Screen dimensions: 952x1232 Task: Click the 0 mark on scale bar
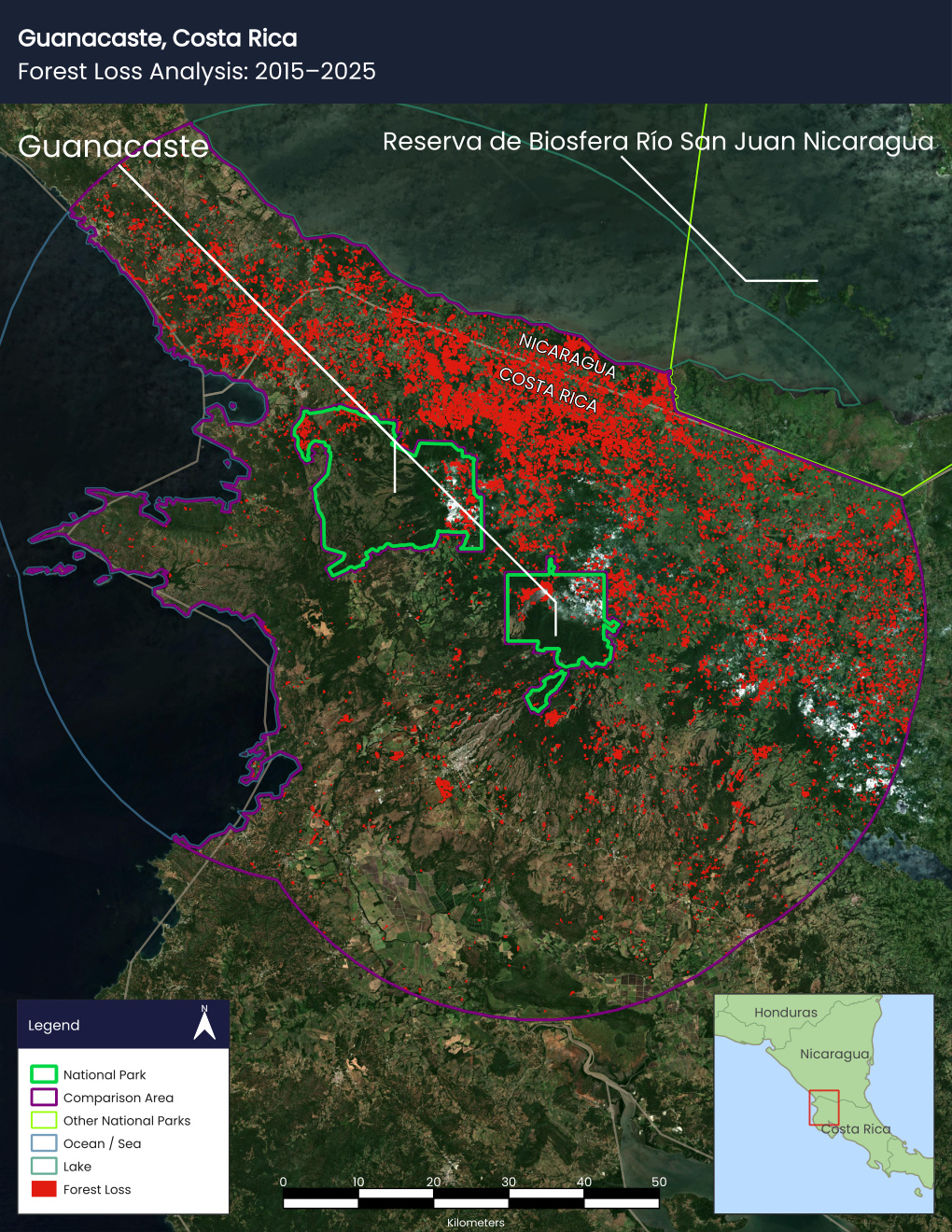[x=283, y=1182]
